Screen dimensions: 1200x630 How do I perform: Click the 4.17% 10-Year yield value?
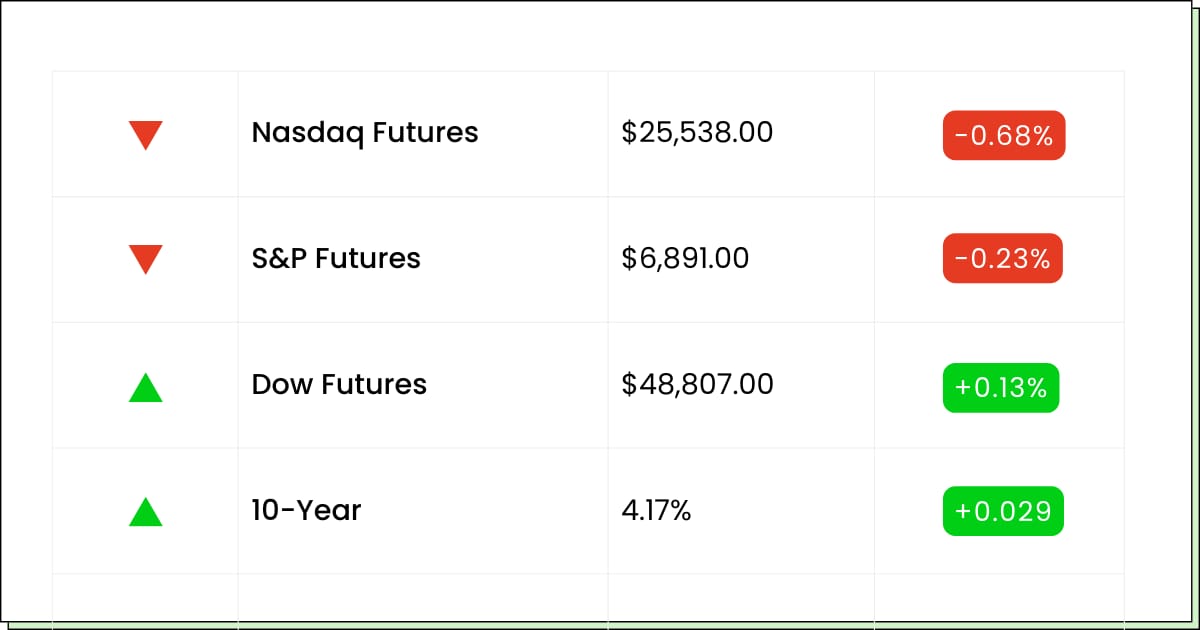click(x=656, y=510)
